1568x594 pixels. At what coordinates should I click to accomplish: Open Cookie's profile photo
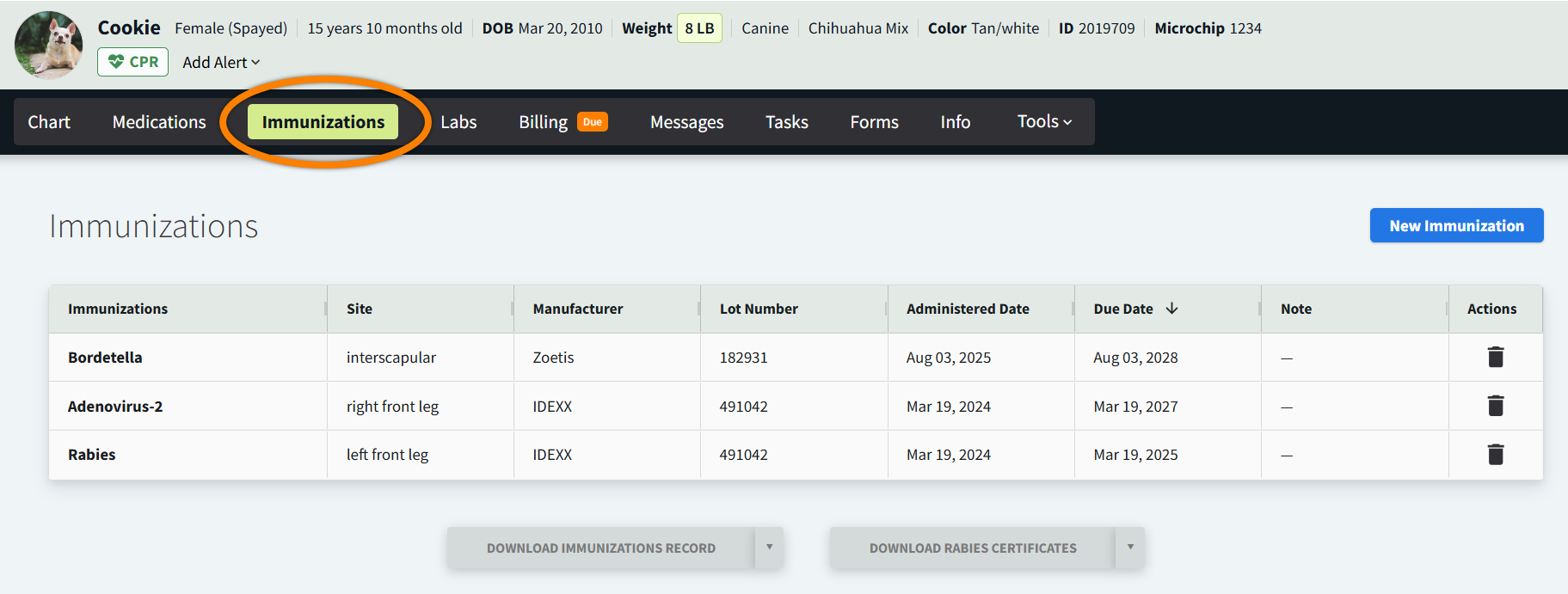(x=49, y=45)
